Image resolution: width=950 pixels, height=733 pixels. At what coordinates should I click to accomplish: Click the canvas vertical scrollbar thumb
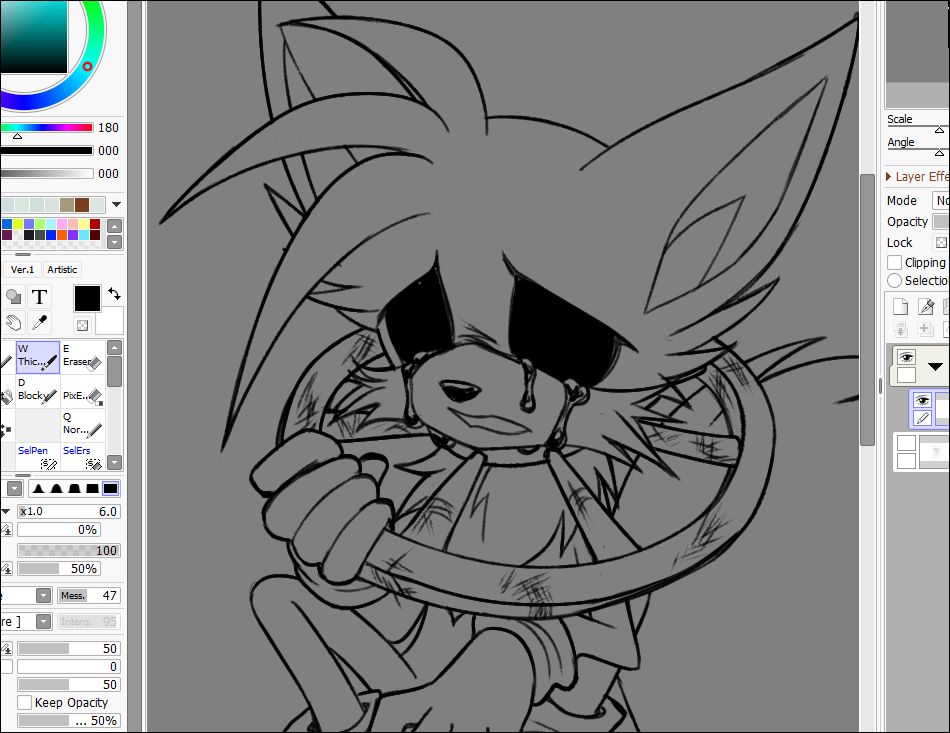pyautogui.click(x=866, y=310)
